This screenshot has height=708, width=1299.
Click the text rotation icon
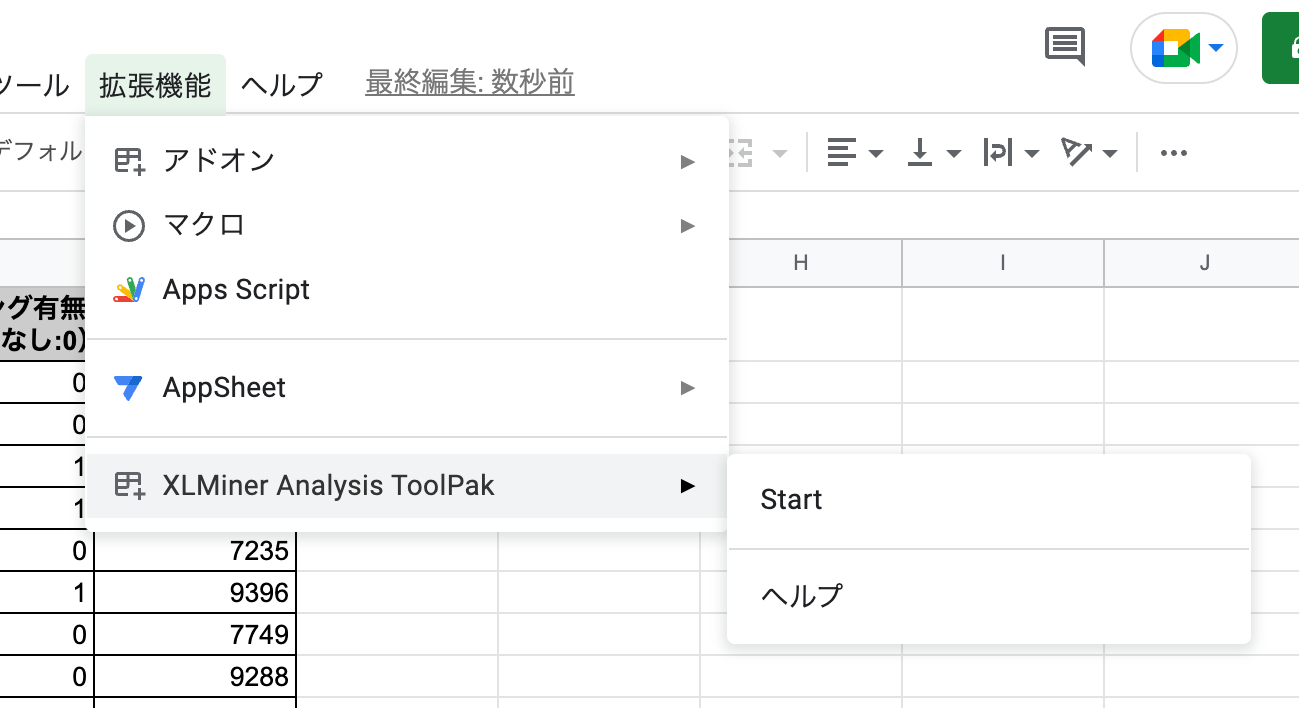(x=1077, y=153)
